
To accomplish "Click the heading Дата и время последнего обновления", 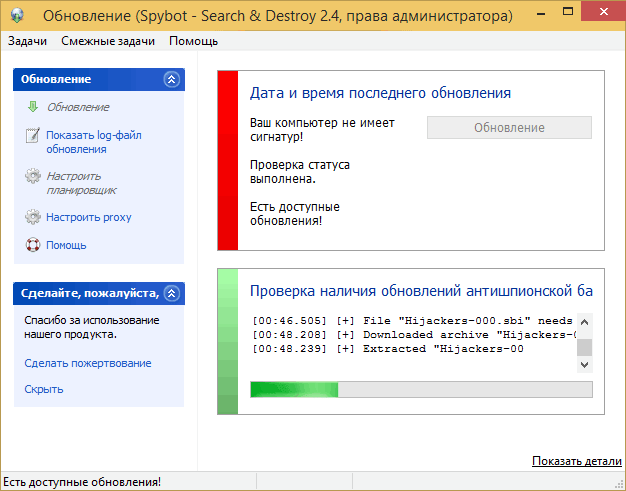I will [380, 93].
